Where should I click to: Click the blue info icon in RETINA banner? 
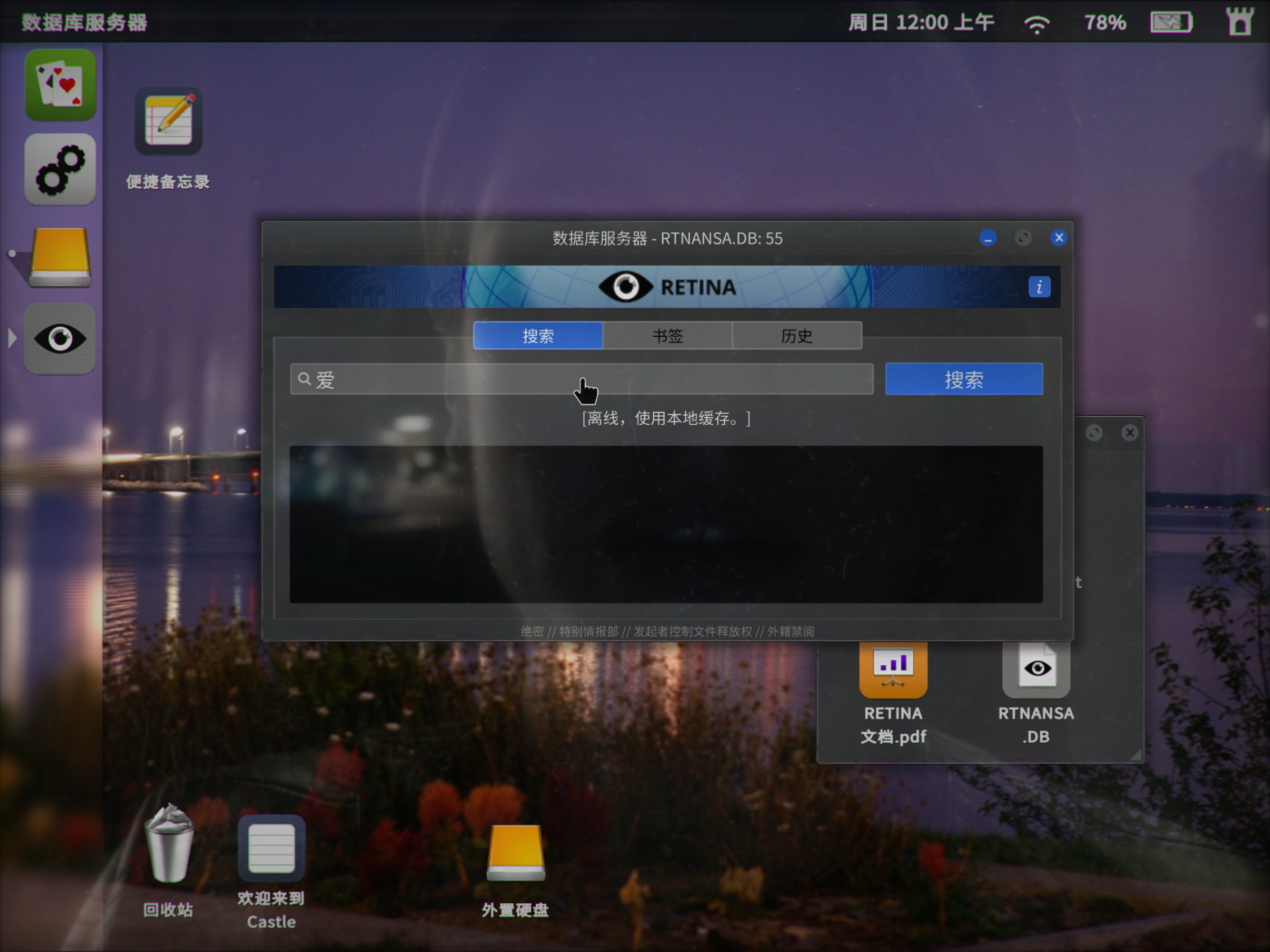[x=1039, y=287]
